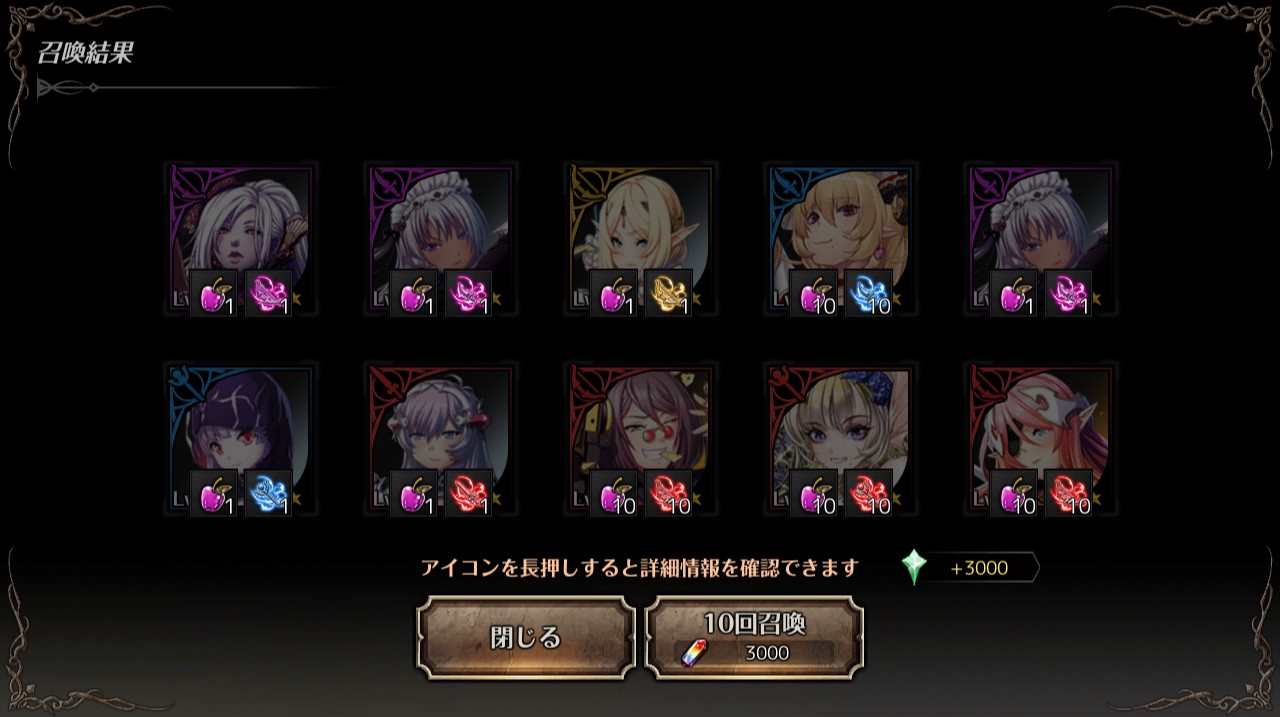Tap red butterfly icon on silver-haired girl
Screen dimensions: 1280x717
click(x=468, y=494)
